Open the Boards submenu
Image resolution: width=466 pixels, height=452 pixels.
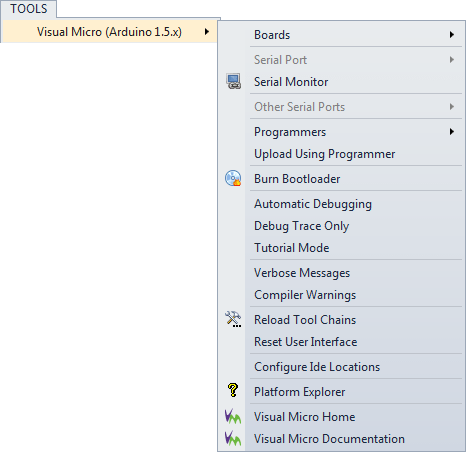pyautogui.click(x=341, y=35)
